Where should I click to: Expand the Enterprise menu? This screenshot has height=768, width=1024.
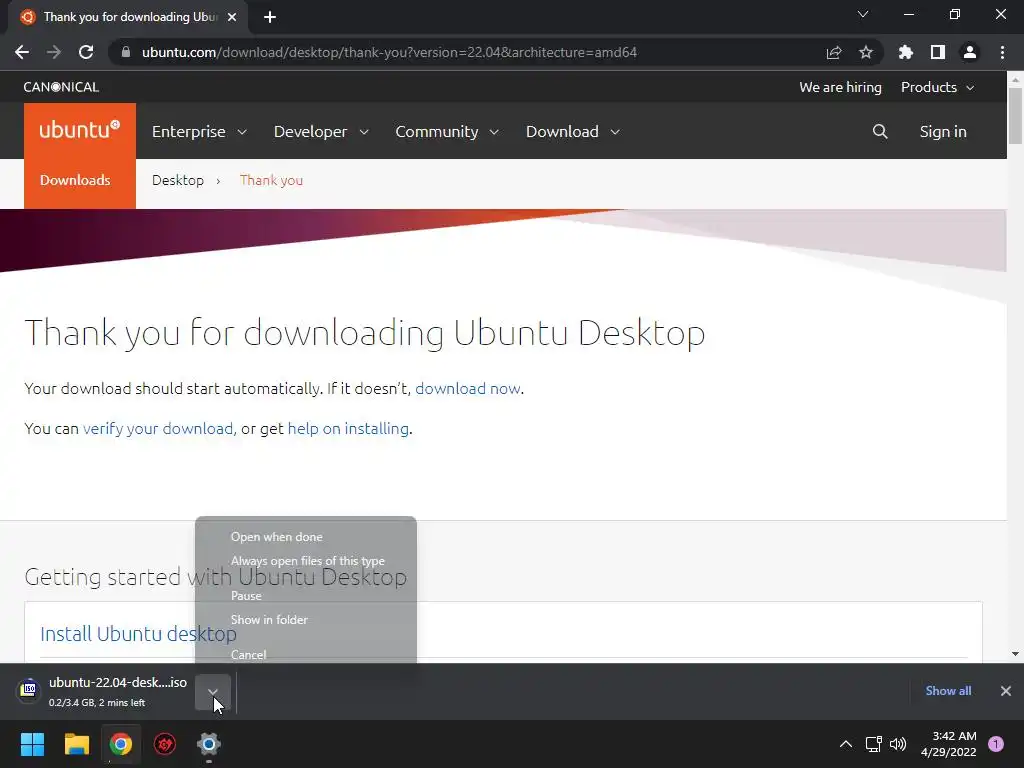coord(199,131)
